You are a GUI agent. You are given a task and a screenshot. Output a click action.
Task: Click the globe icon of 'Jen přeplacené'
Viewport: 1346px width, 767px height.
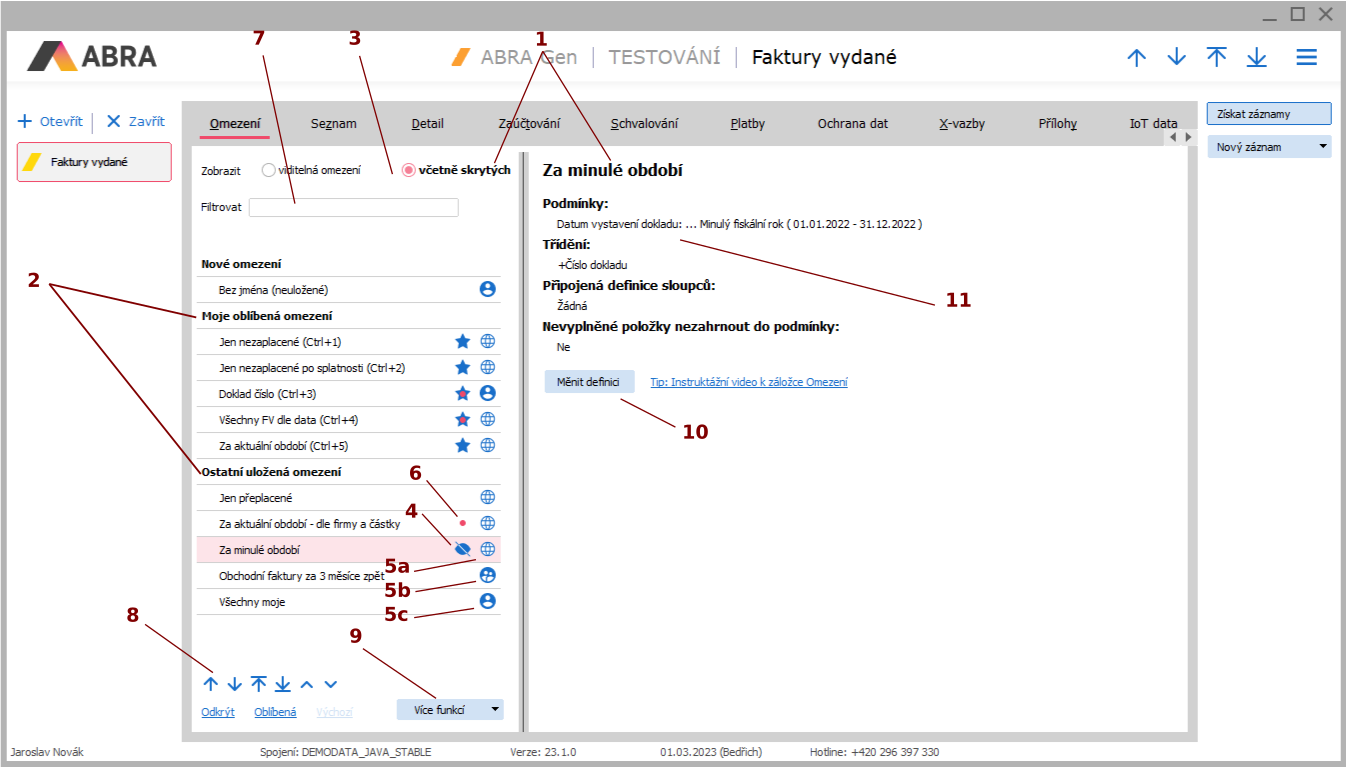(488, 497)
